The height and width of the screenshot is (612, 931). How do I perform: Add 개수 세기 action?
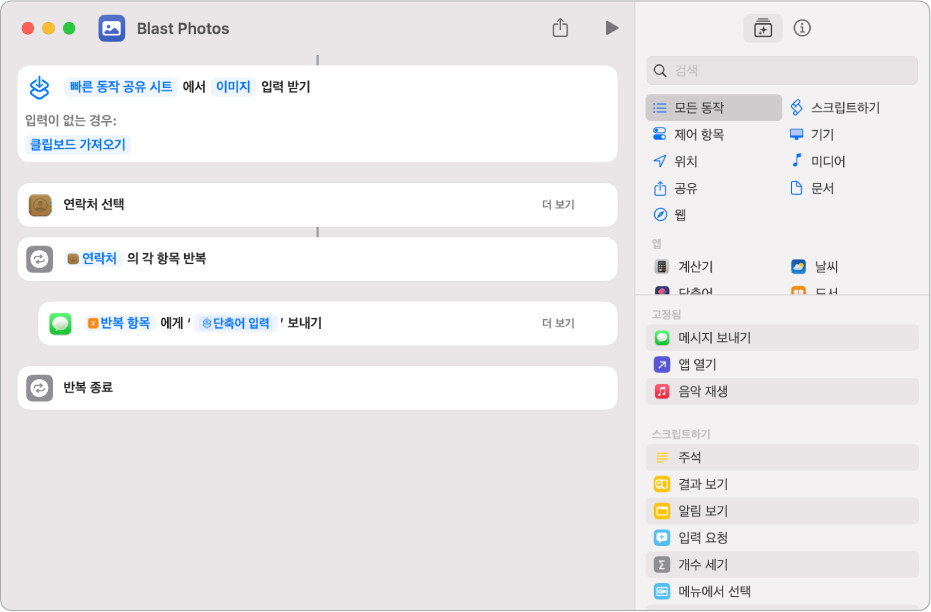point(782,565)
